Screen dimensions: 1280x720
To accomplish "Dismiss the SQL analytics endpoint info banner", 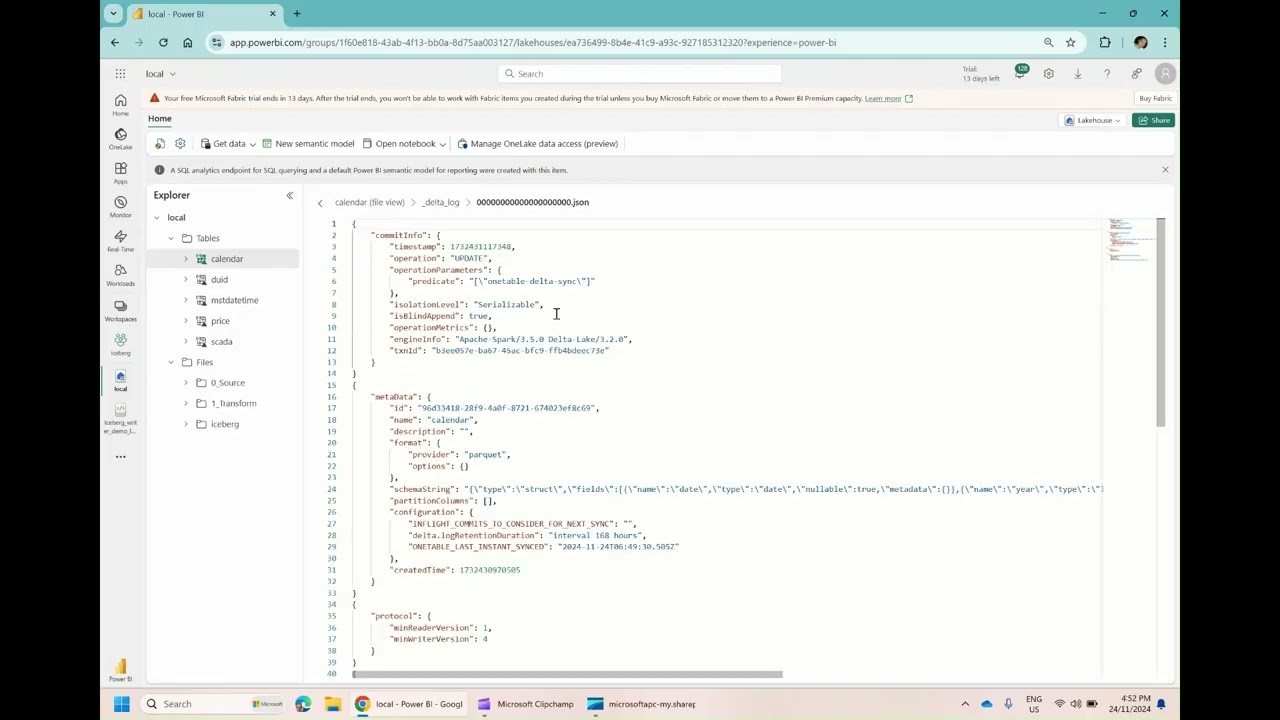I will pyautogui.click(x=1165, y=170).
